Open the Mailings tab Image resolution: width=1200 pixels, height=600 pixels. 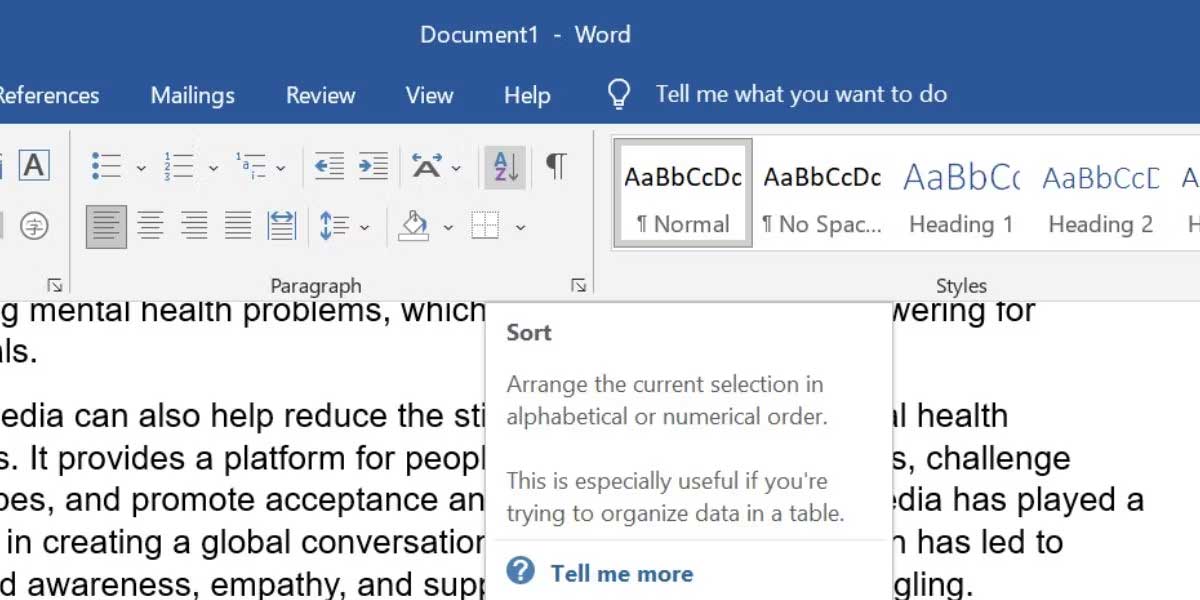tap(193, 96)
